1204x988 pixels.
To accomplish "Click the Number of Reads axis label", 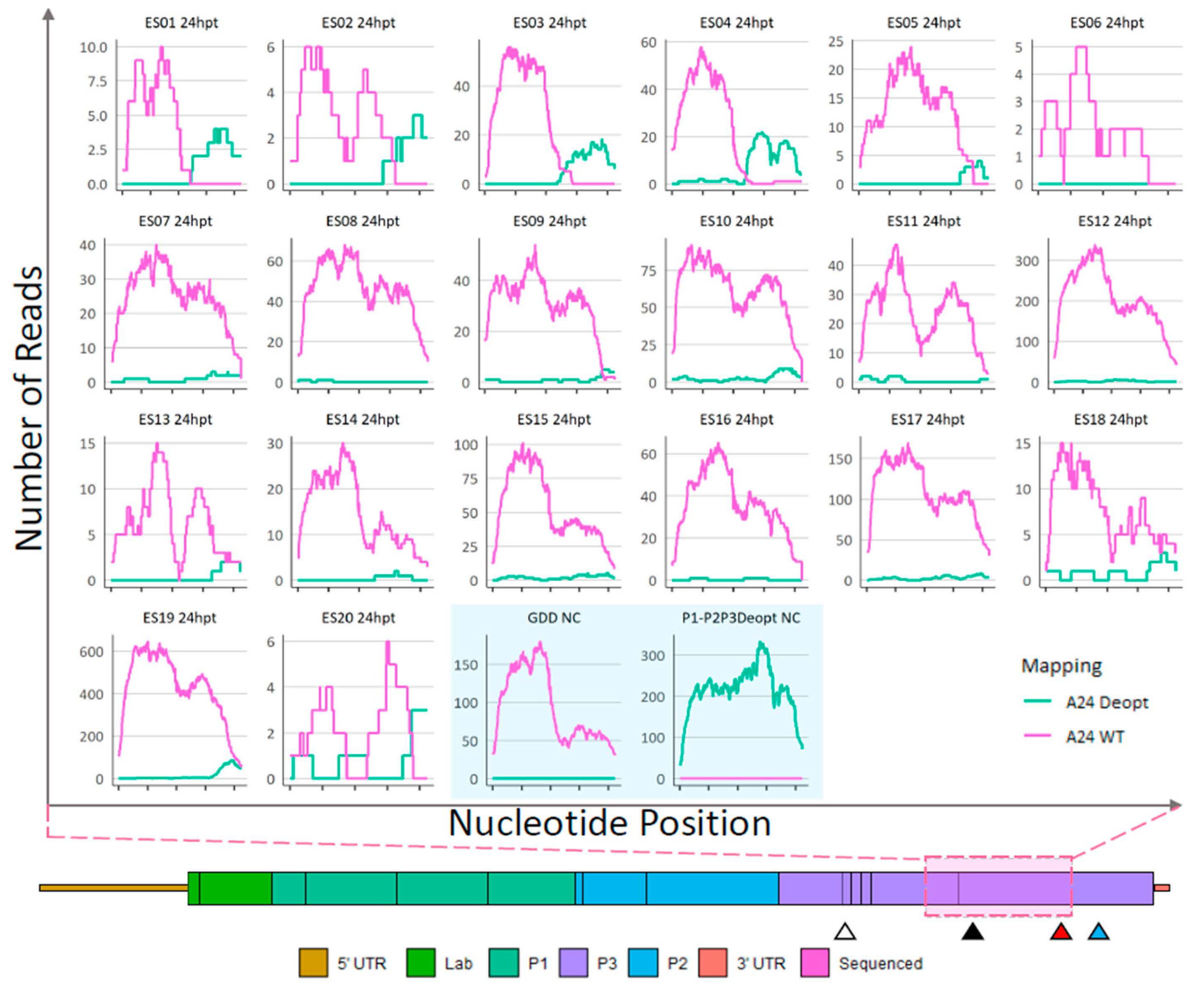I will [x=28, y=408].
